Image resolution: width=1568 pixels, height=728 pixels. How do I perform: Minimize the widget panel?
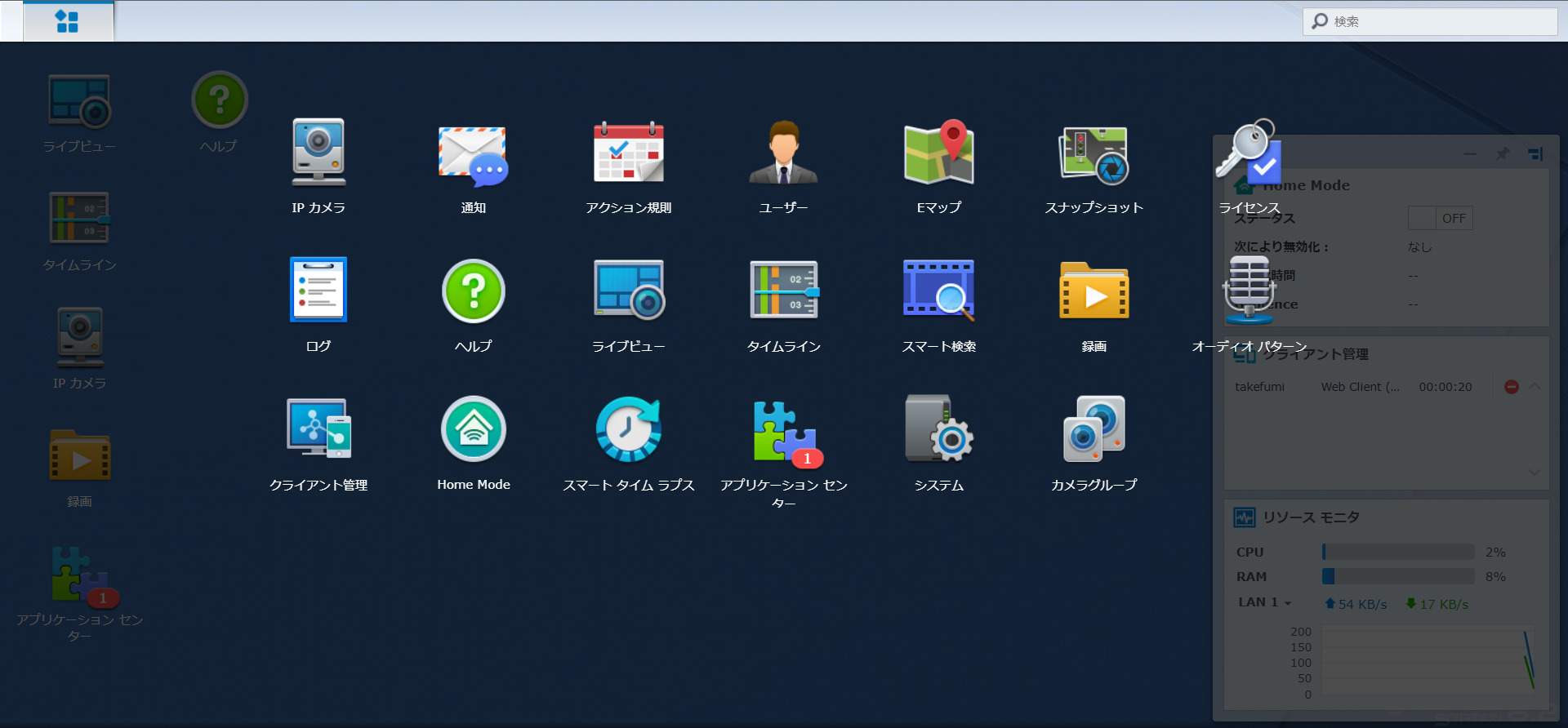tap(1470, 153)
